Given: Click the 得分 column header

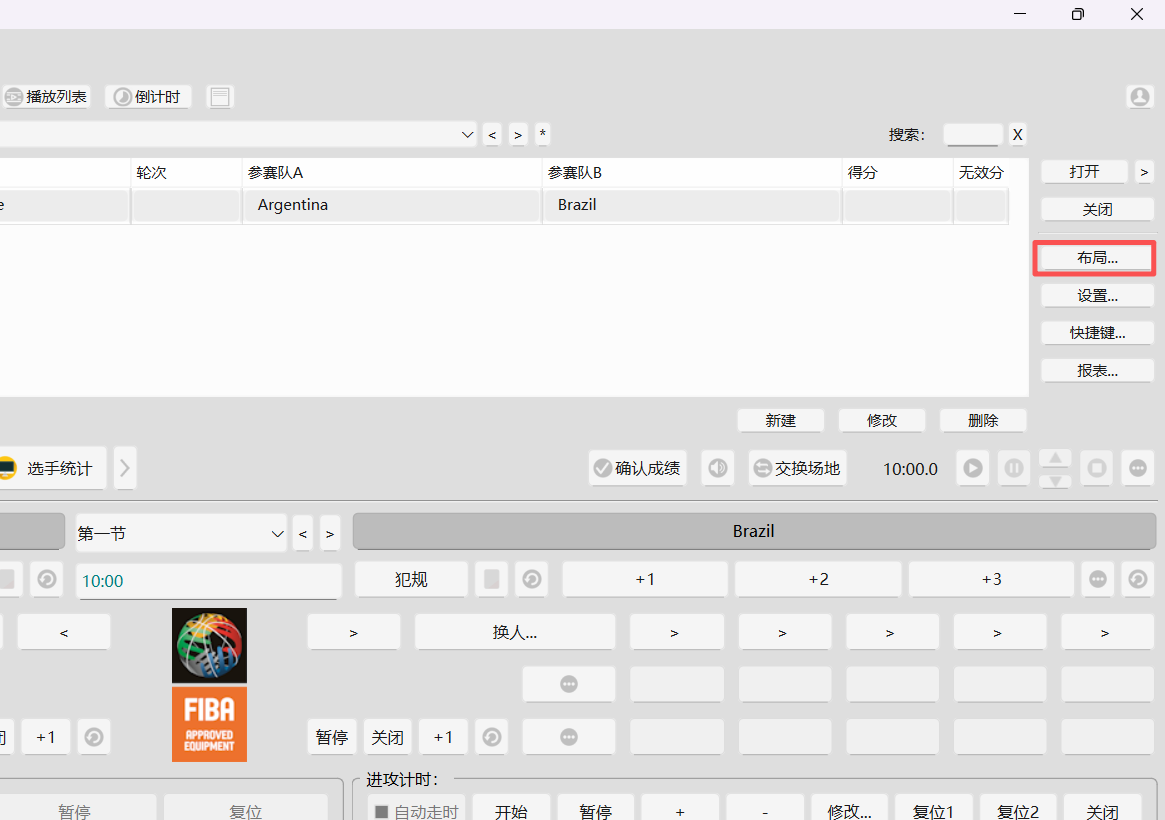Looking at the screenshot, I should (898, 172).
